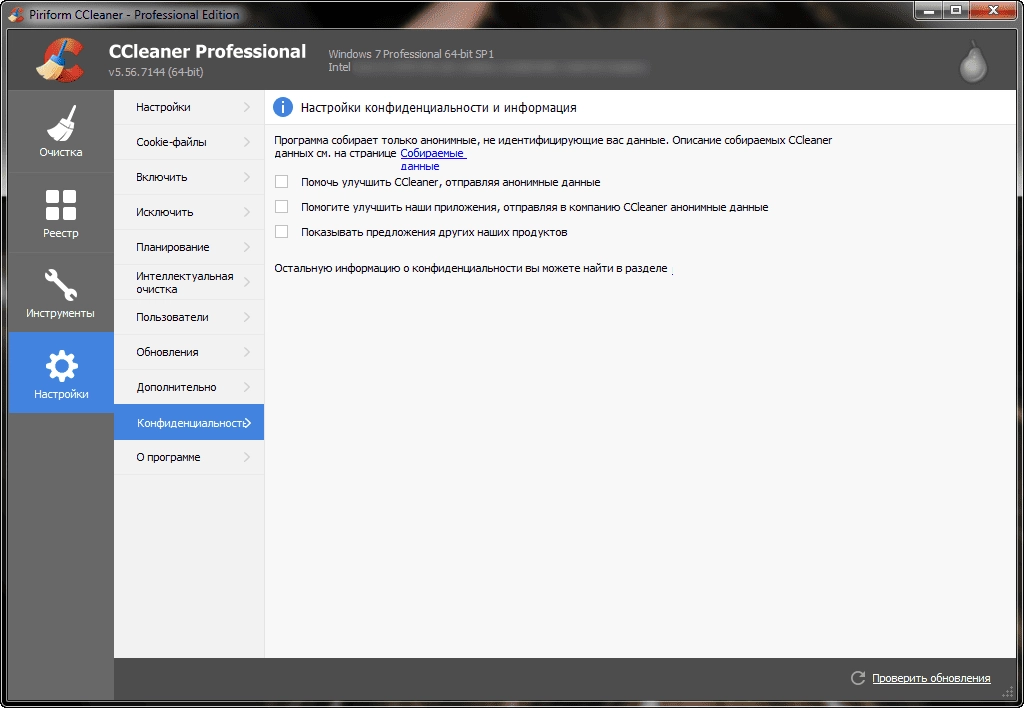Image resolution: width=1024 pixels, height=708 pixels.
Task: Expand chevron next to Включить
Action: point(247,177)
